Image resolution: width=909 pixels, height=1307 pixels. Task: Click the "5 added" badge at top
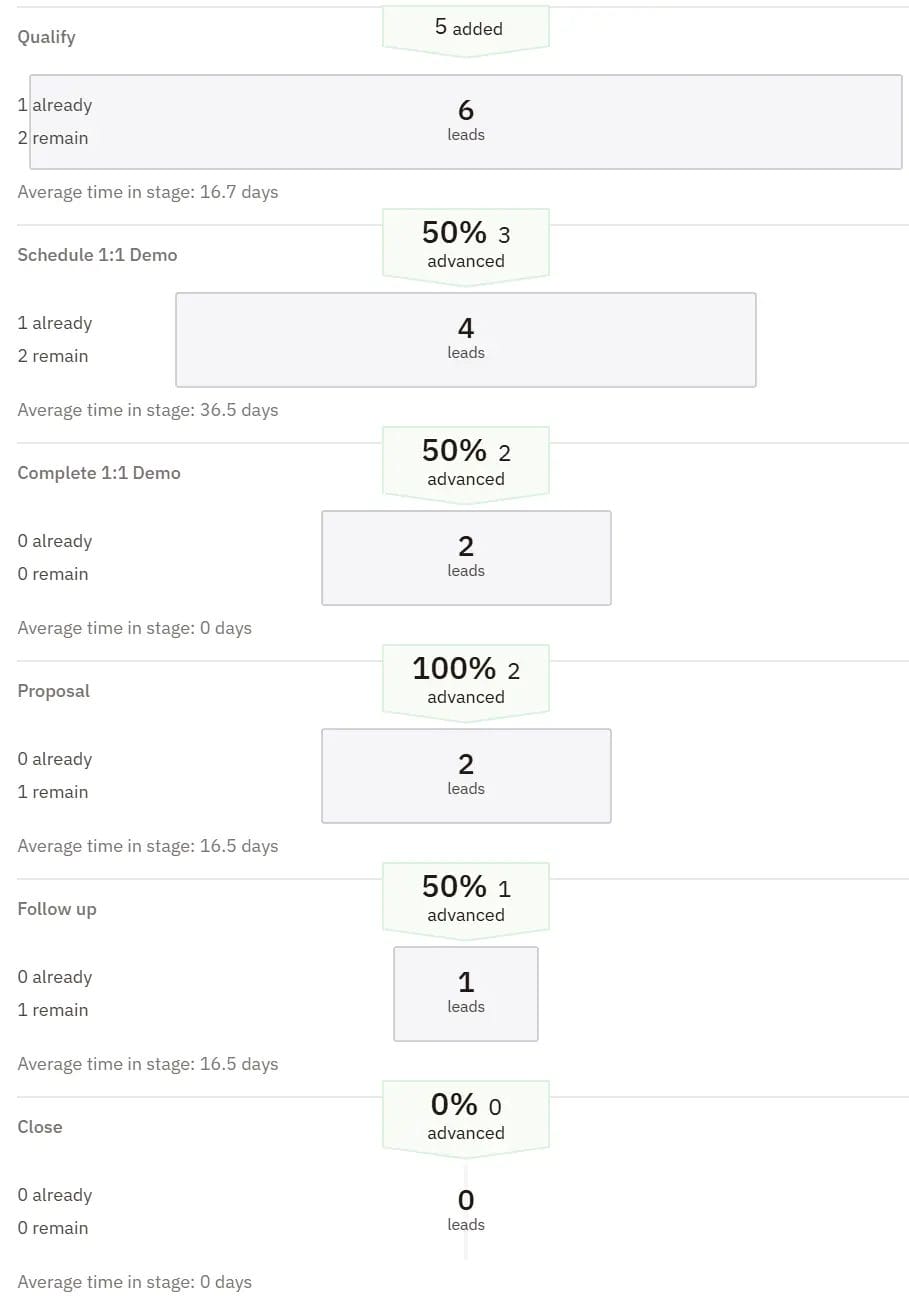(466, 28)
